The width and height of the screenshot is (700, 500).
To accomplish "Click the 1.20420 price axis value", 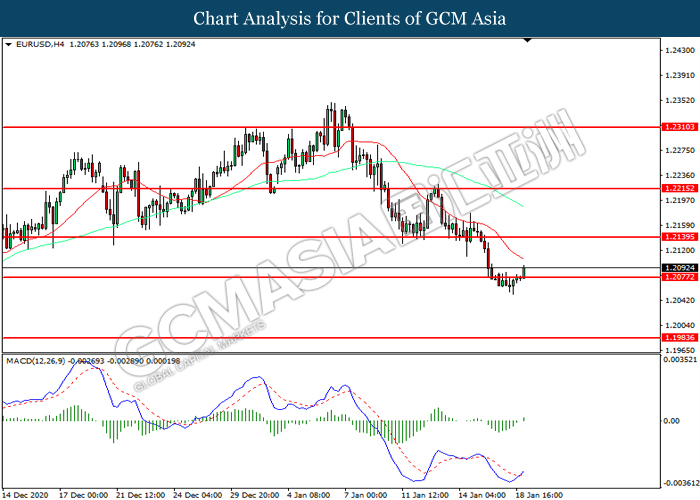I will [680, 300].
